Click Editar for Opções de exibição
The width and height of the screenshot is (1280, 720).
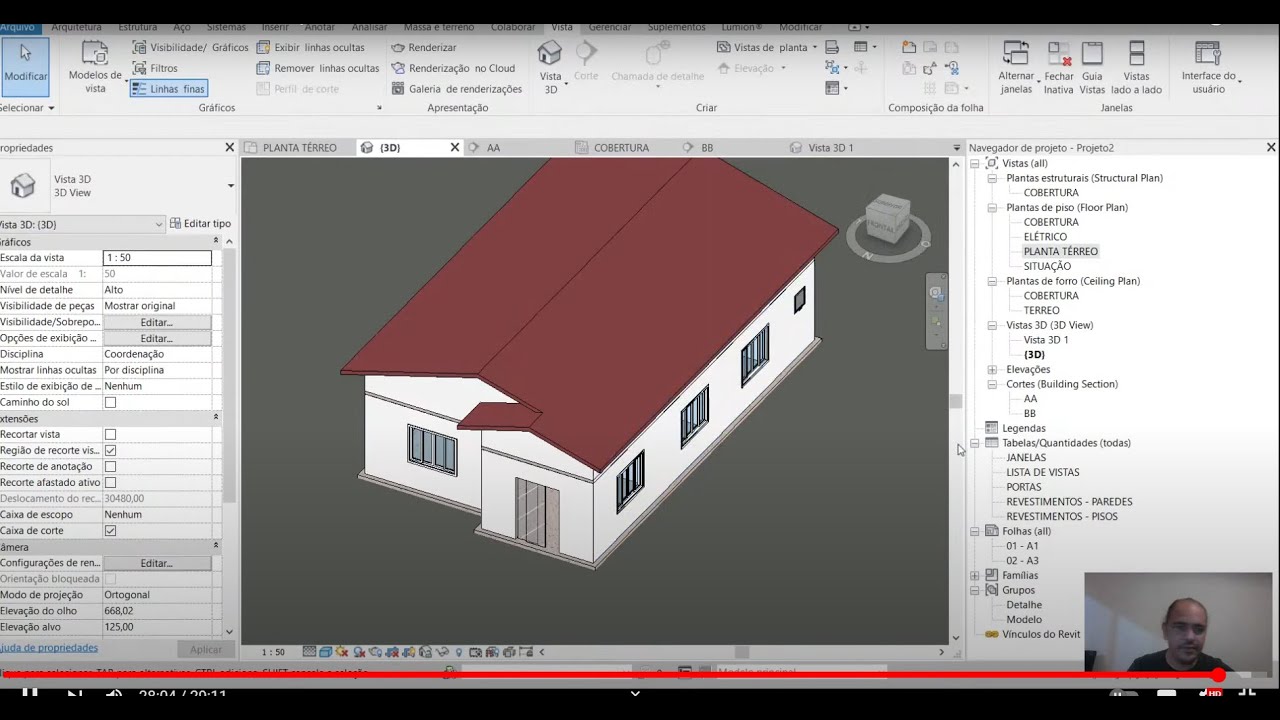tap(157, 338)
